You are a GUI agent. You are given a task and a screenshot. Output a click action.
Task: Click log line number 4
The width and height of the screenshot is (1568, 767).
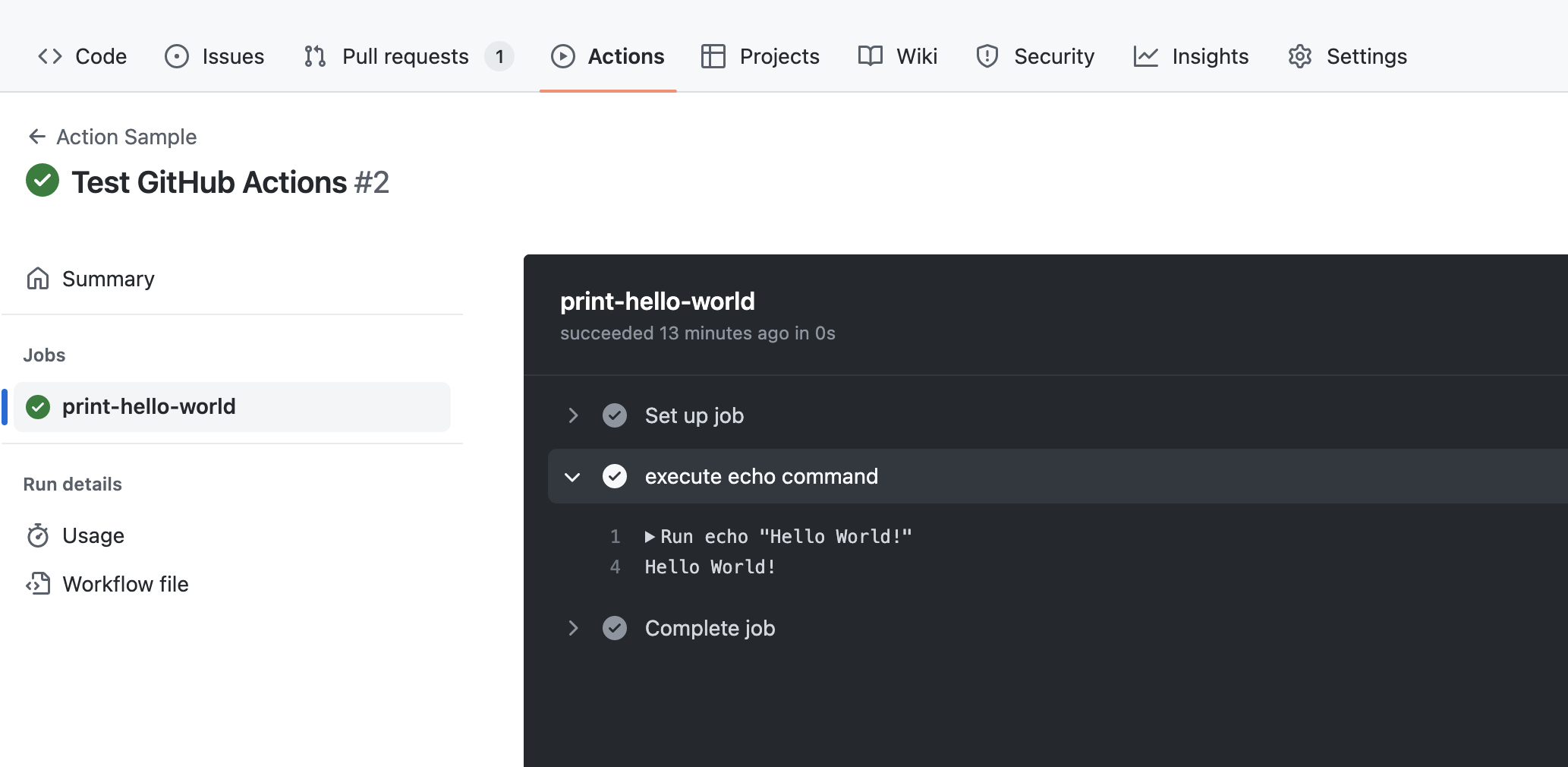pos(615,567)
